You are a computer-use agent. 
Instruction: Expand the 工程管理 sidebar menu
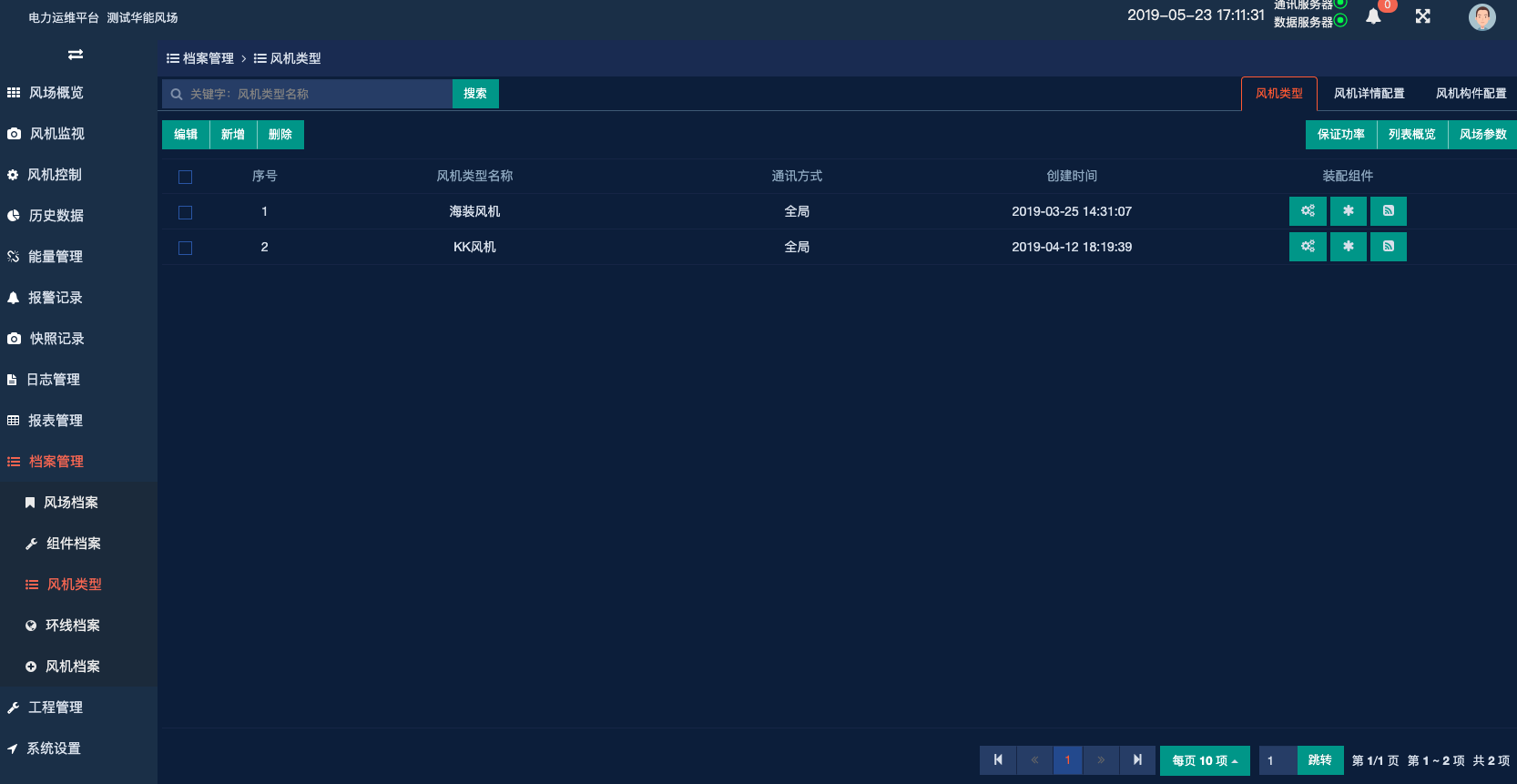tap(56, 708)
